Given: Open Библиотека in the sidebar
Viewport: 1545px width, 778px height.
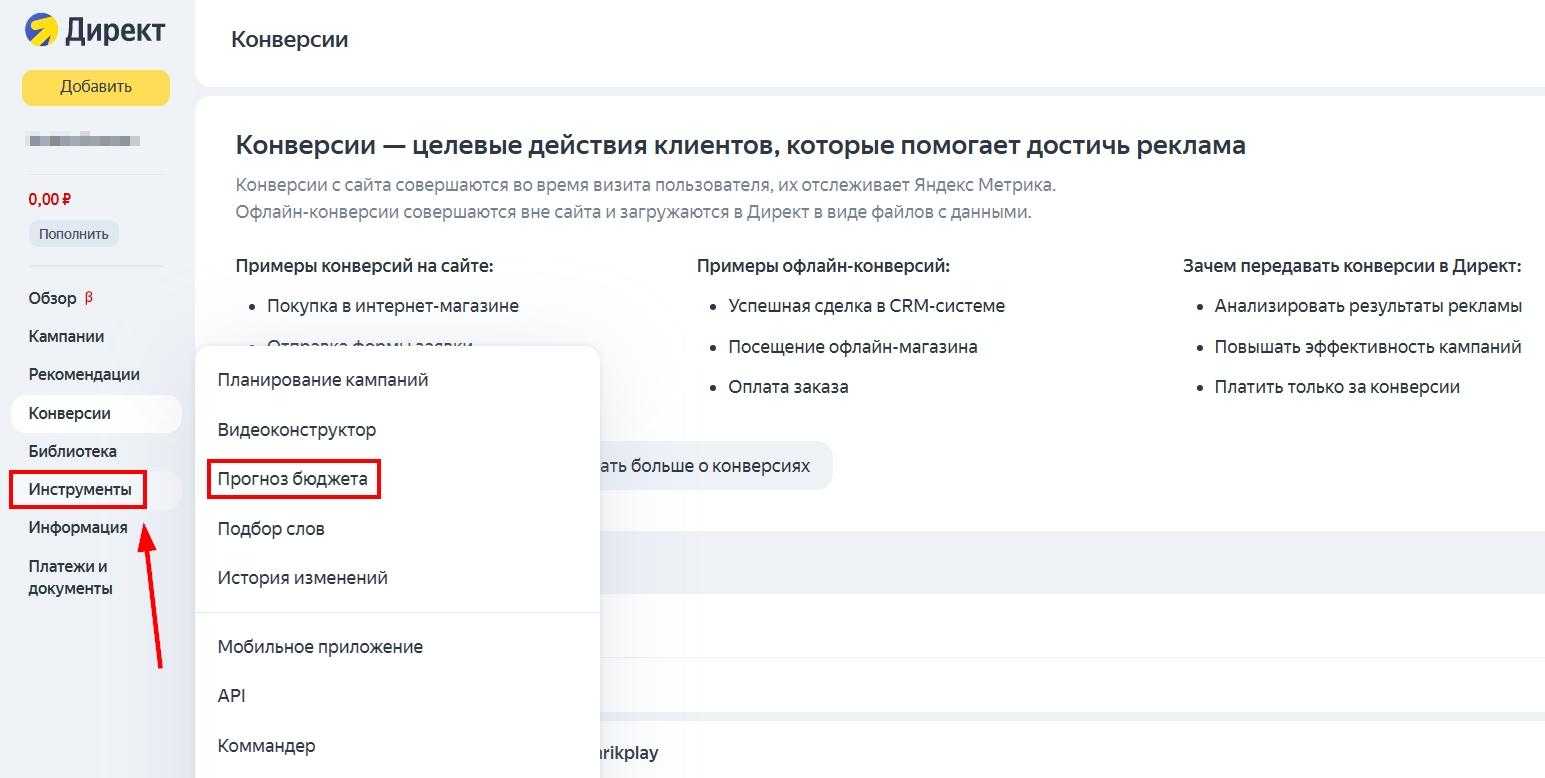Looking at the screenshot, I should [x=72, y=451].
